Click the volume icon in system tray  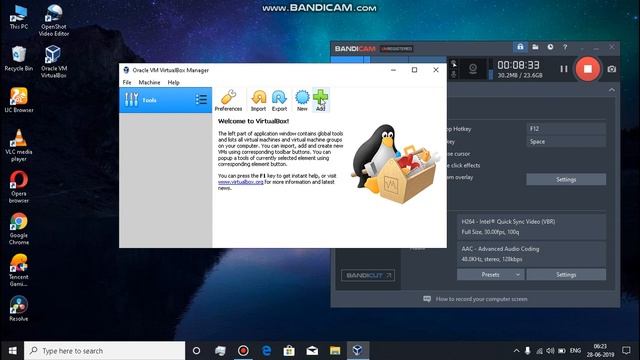(550, 351)
